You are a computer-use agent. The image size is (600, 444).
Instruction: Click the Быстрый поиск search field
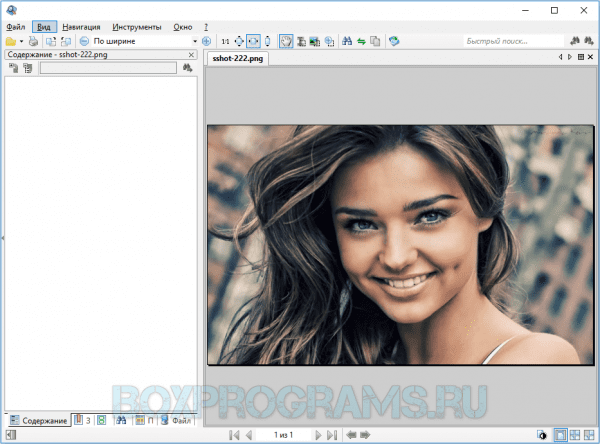(x=514, y=41)
